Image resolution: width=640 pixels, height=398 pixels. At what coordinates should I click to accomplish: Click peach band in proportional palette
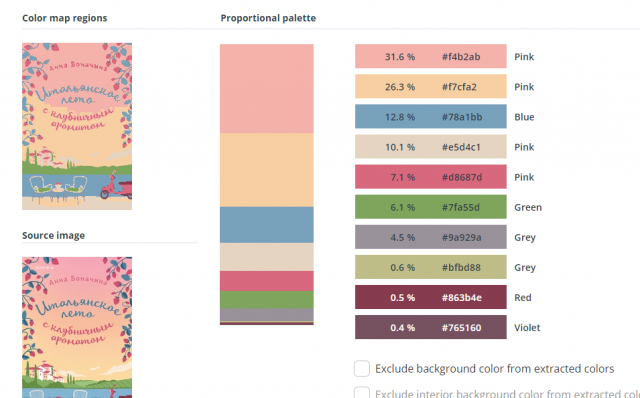267,170
